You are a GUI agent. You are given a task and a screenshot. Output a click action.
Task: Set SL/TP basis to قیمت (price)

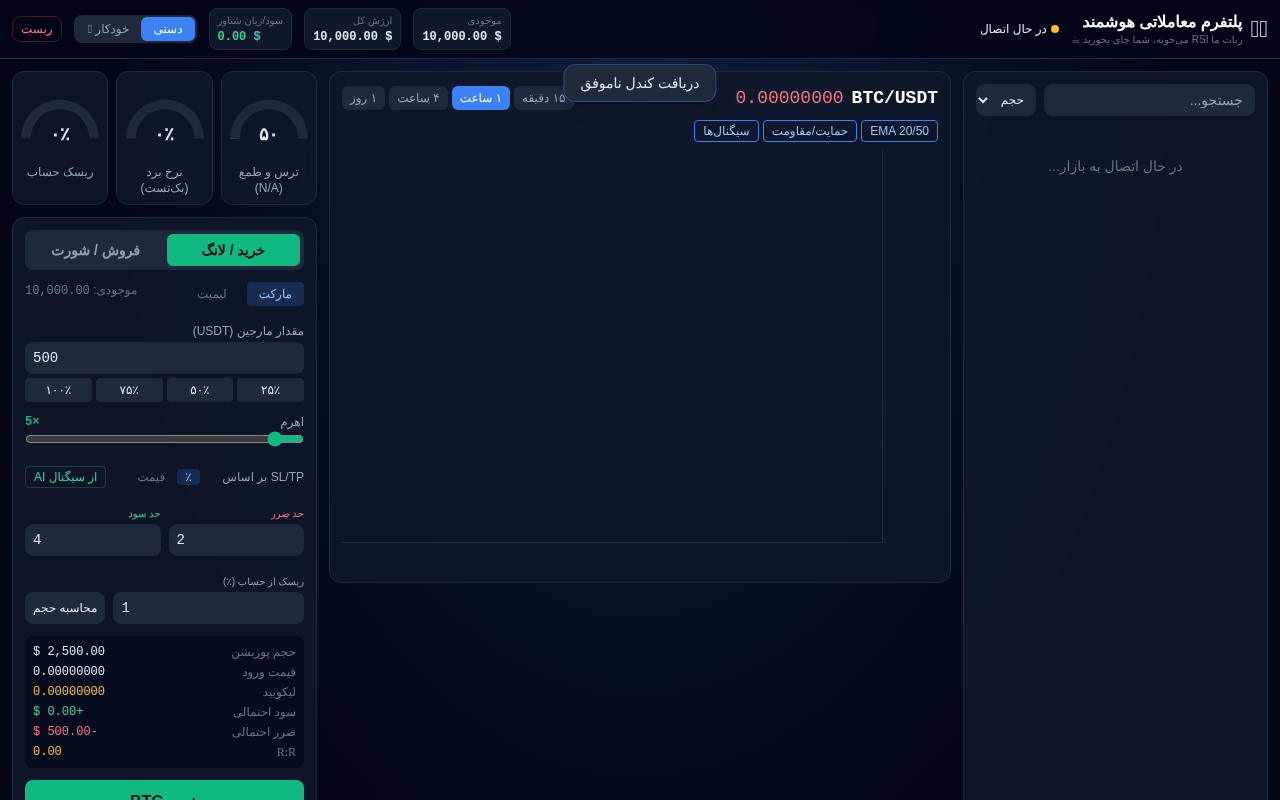click(151, 477)
